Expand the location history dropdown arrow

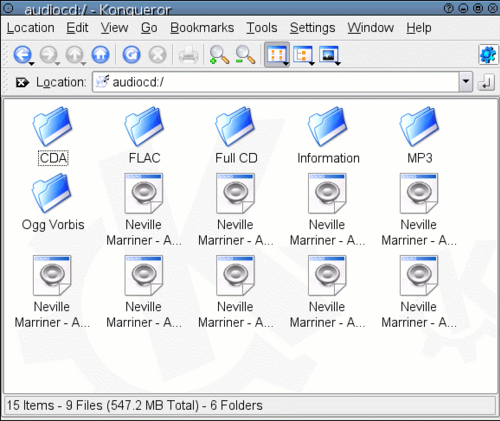pyautogui.click(x=466, y=82)
